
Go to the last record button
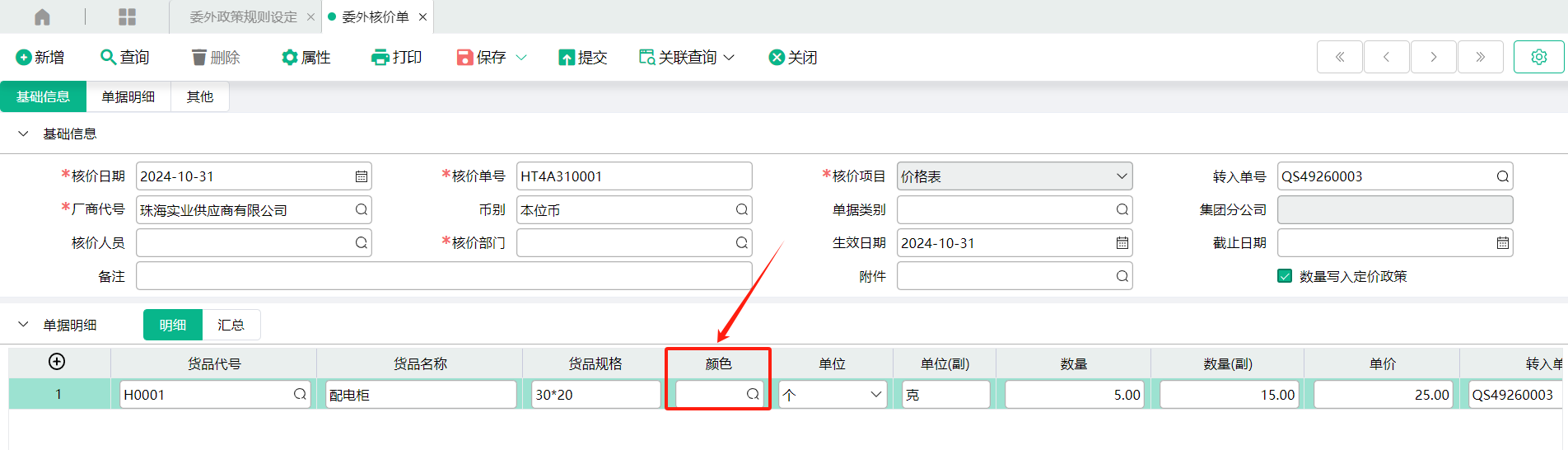click(x=1480, y=57)
